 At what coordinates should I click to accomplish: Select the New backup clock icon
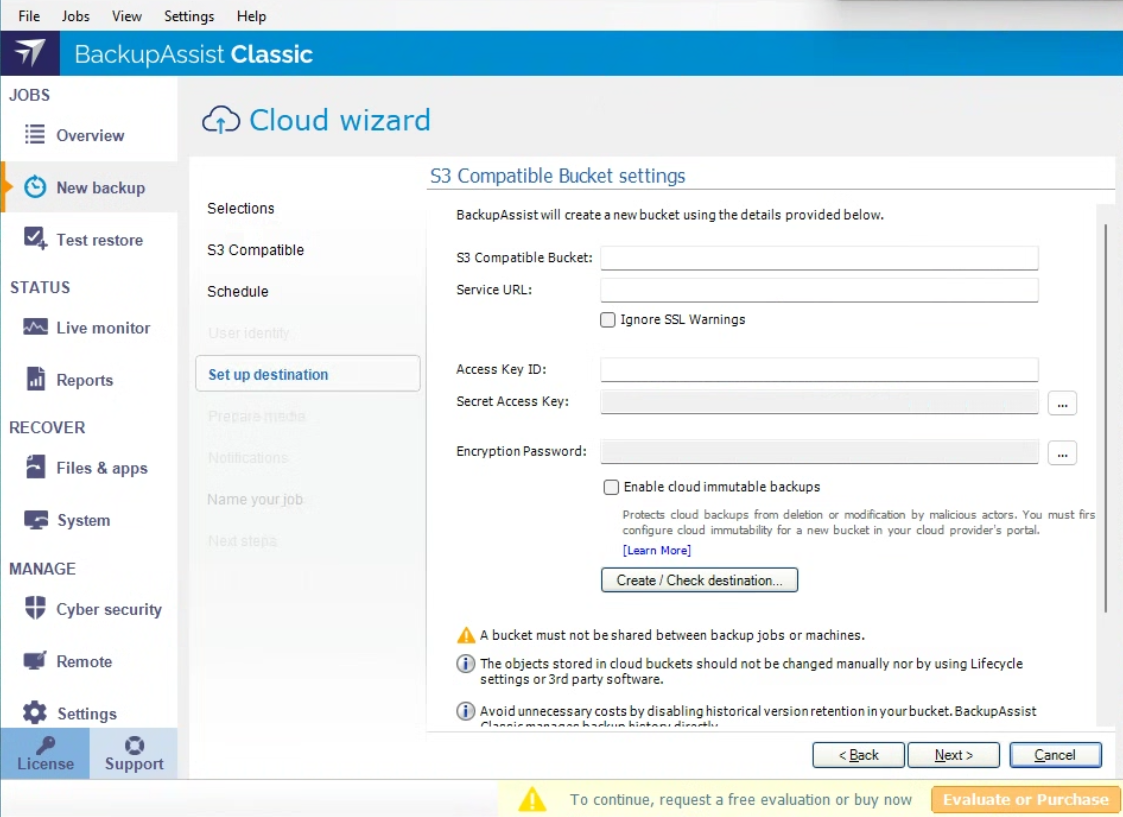point(35,187)
